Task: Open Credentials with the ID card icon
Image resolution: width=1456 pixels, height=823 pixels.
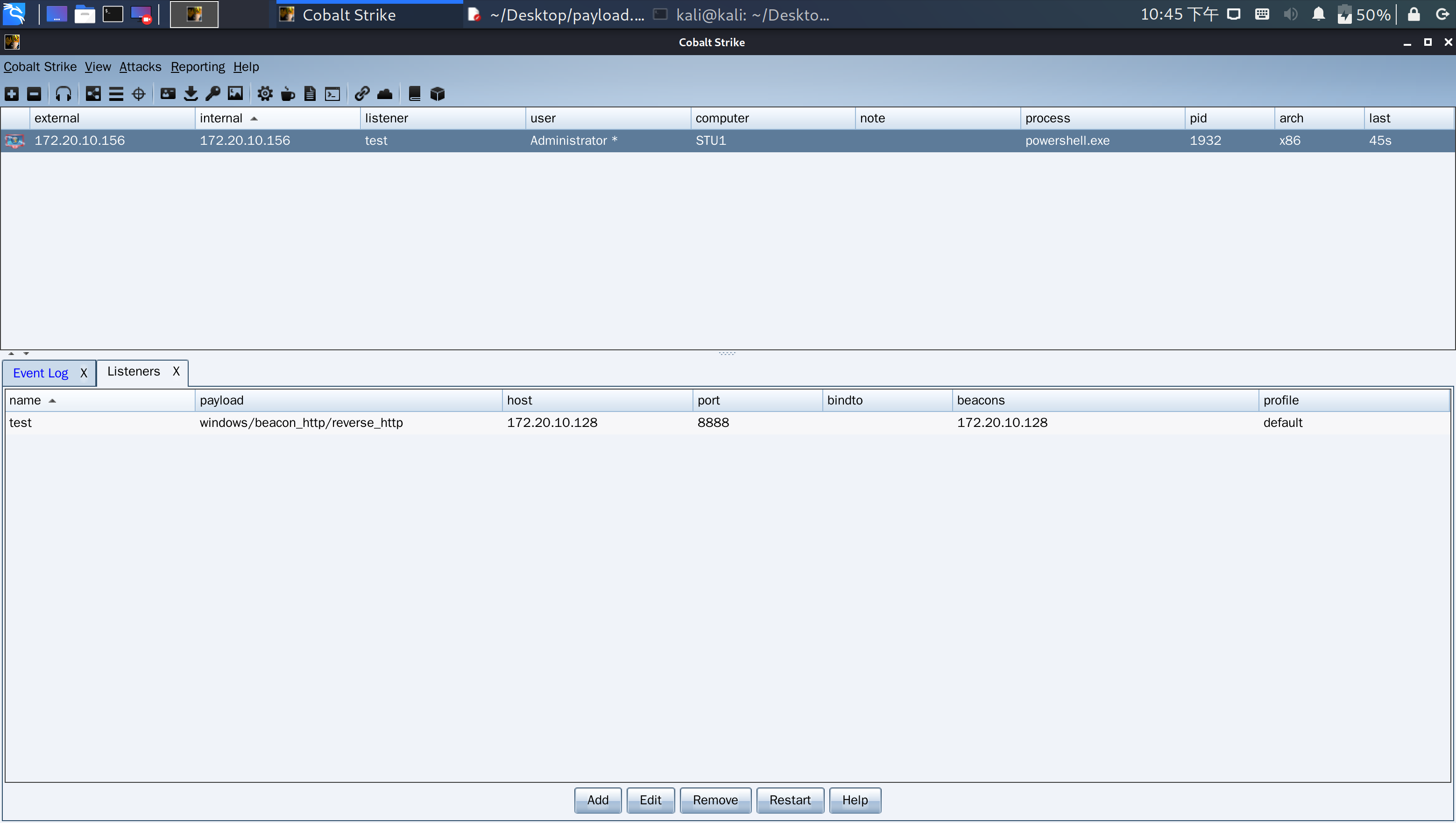Action: (x=168, y=94)
